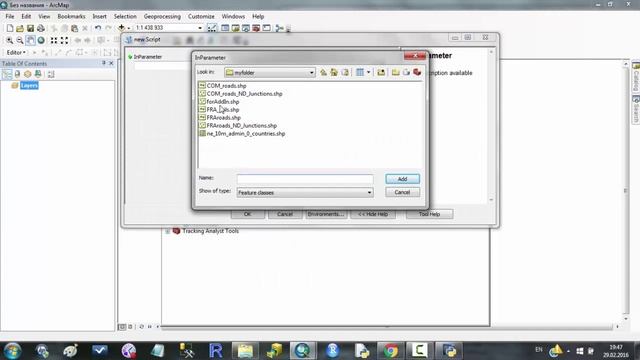The width and height of the screenshot is (640, 360).
Task: Expand the Tracking Analyst Tools toolbox
Action: (168, 231)
